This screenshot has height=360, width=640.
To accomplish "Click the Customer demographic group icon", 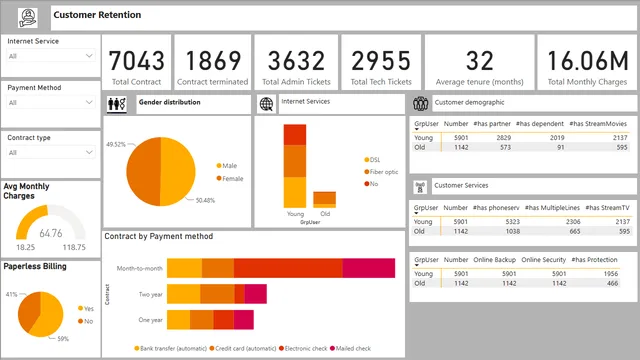I will tap(420, 104).
